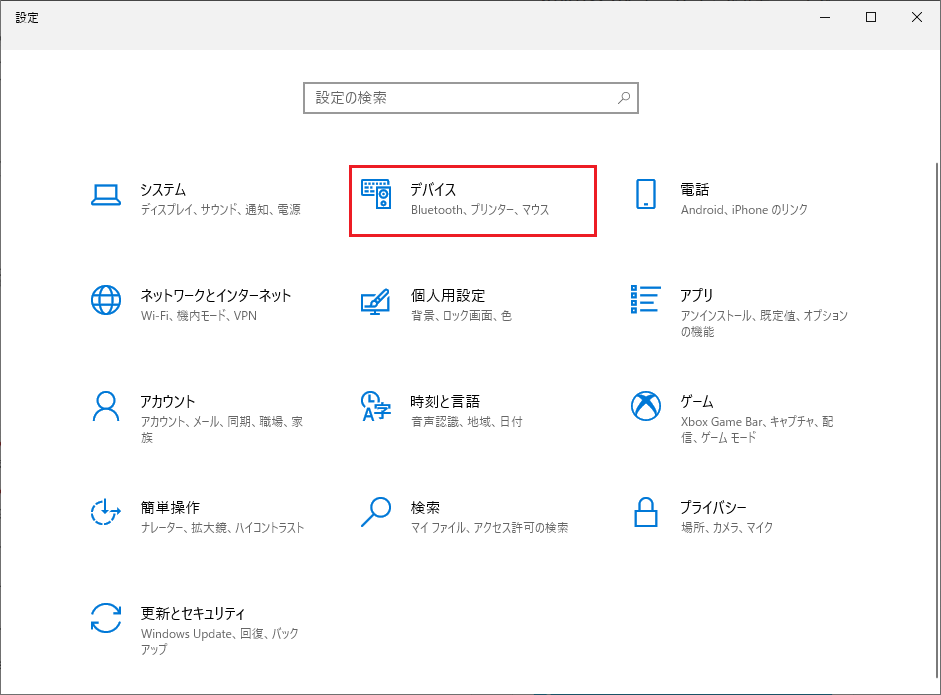
Task: Choose 検索 heading text
Action: click(425, 508)
